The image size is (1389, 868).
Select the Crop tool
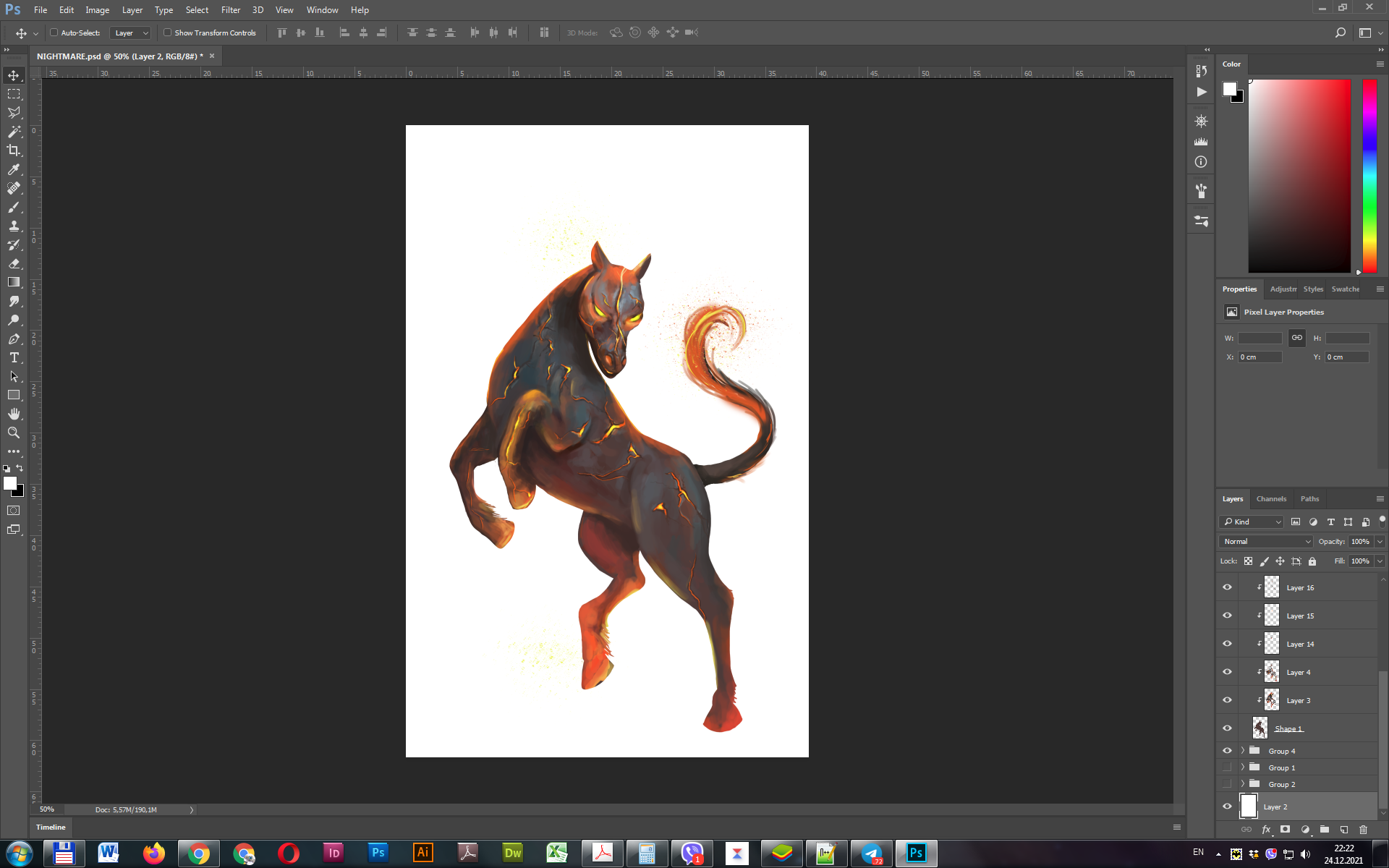pyautogui.click(x=14, y=150)
